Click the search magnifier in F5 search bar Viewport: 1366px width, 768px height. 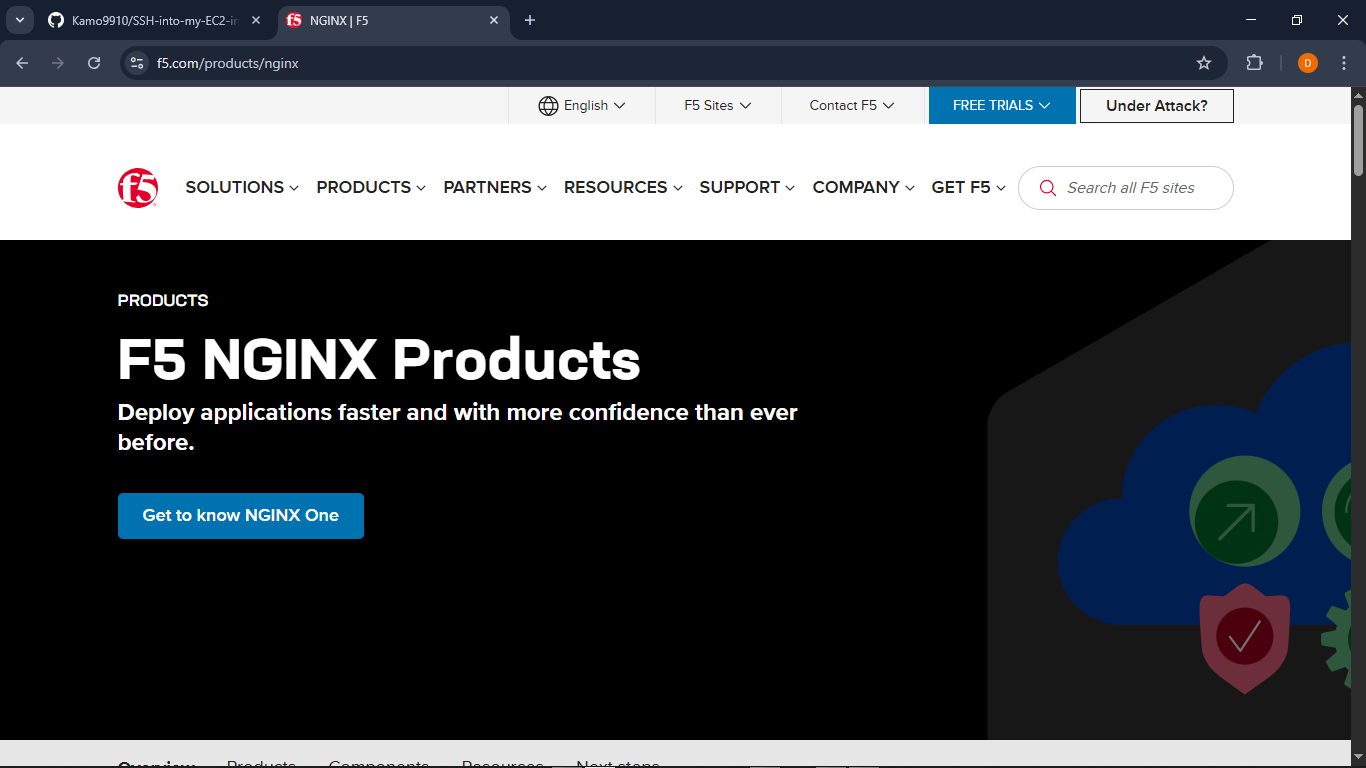coord(1047,188)
